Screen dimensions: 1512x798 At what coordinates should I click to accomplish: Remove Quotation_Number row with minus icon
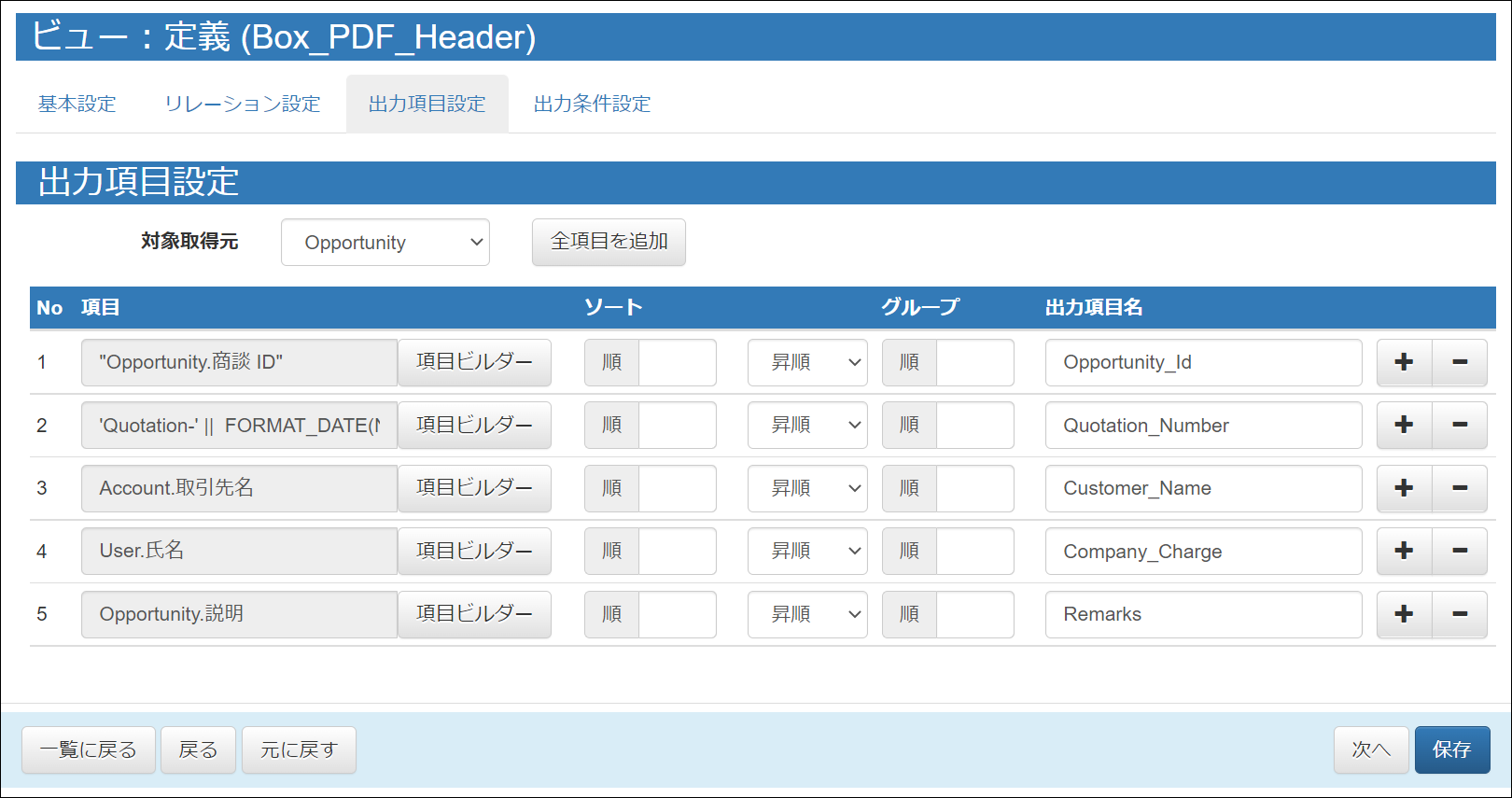[x=1460, y=426]
